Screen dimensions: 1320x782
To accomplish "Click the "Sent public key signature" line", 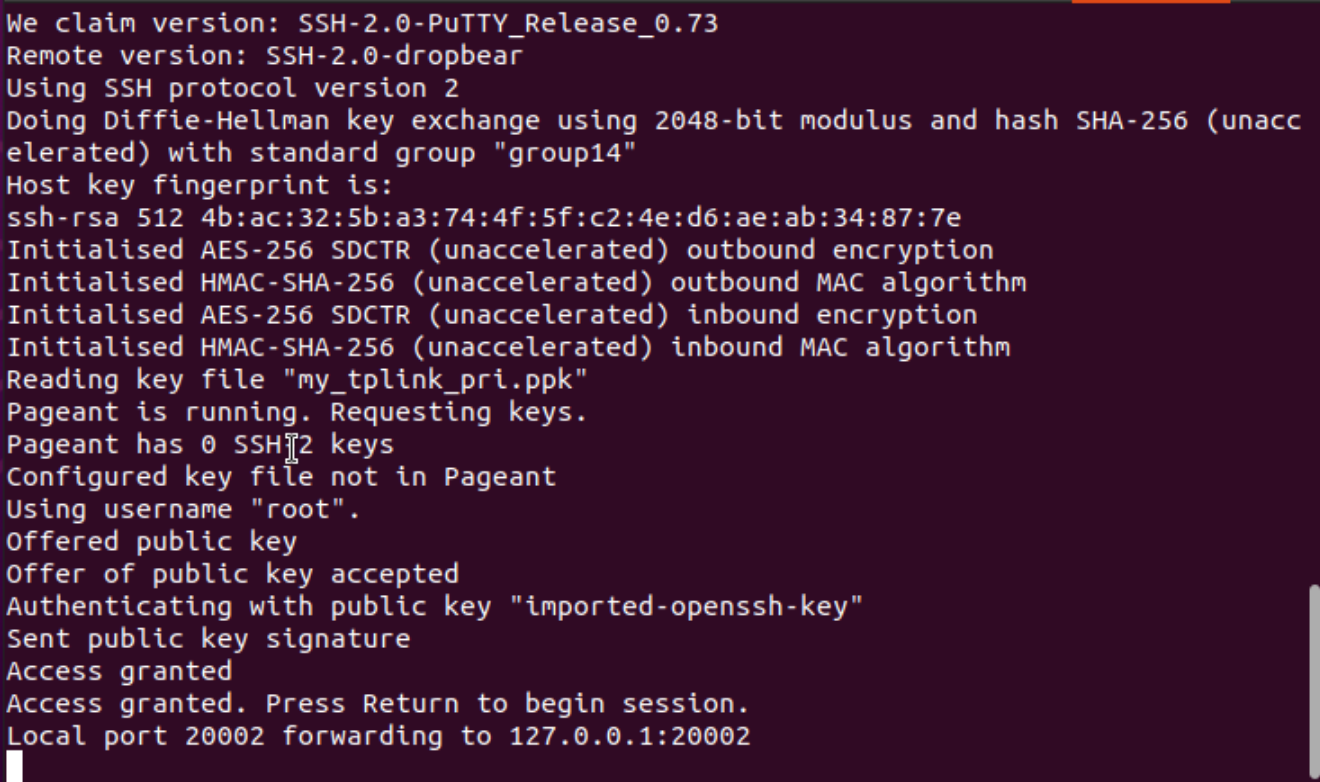I will (x=208, y=639).
